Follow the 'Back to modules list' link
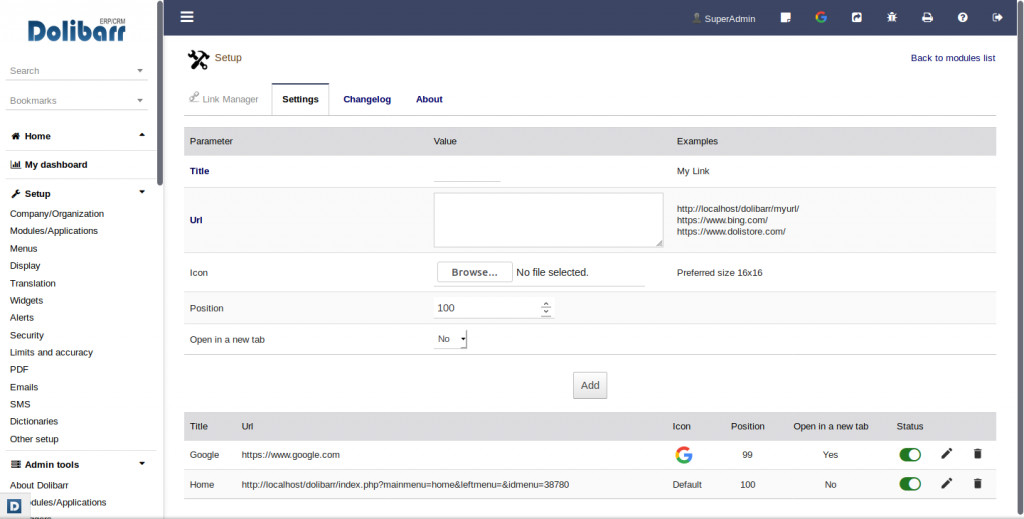The width and height of the screenshot is (1024, 519). click(952, 58)
